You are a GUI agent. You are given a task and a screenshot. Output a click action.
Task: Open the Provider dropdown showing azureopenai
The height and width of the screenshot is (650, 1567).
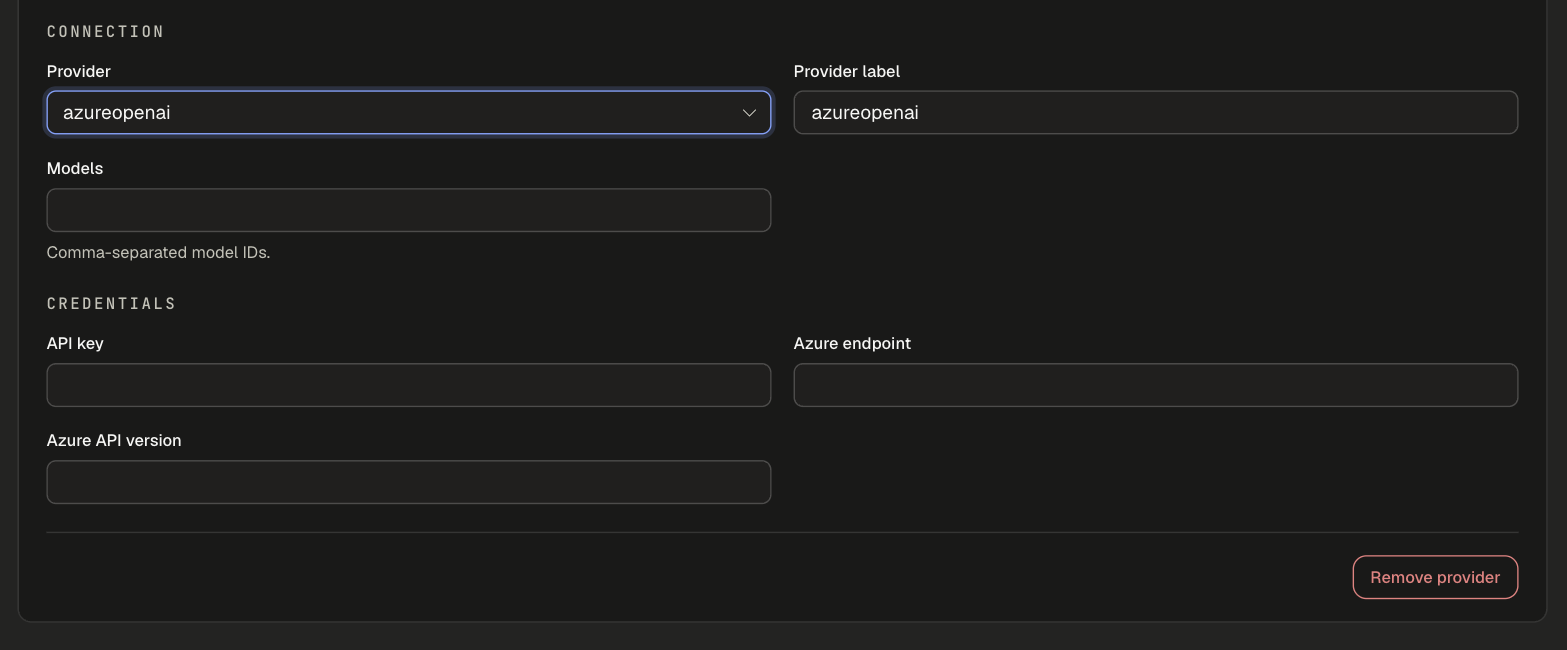tap(409, 112)
